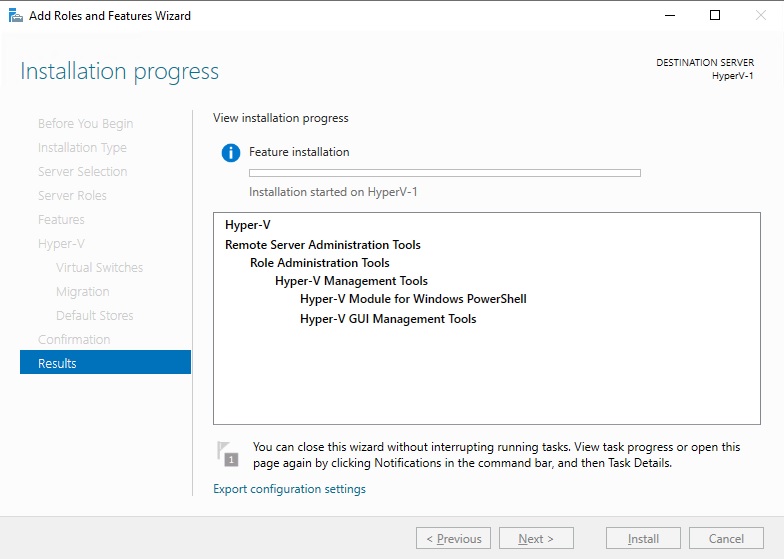Click the note about closing the wizard

496,455
